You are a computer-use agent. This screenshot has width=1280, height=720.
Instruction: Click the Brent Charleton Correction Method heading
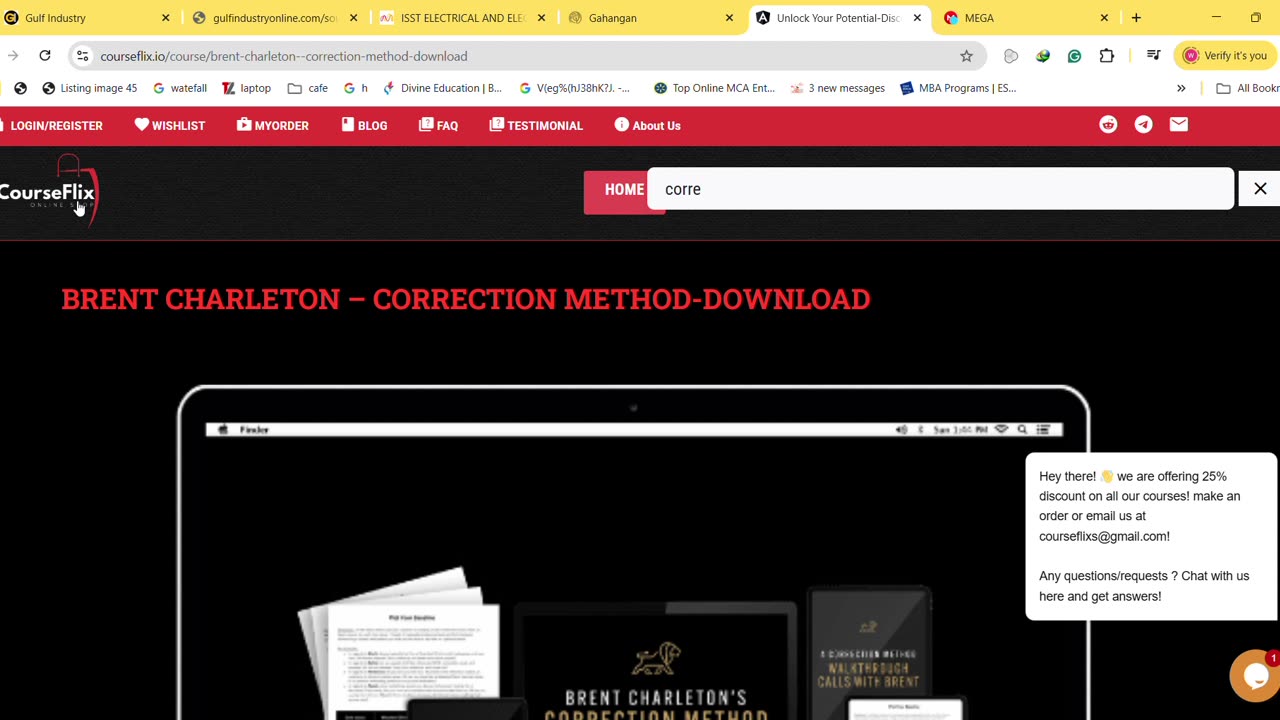(466, 299)
